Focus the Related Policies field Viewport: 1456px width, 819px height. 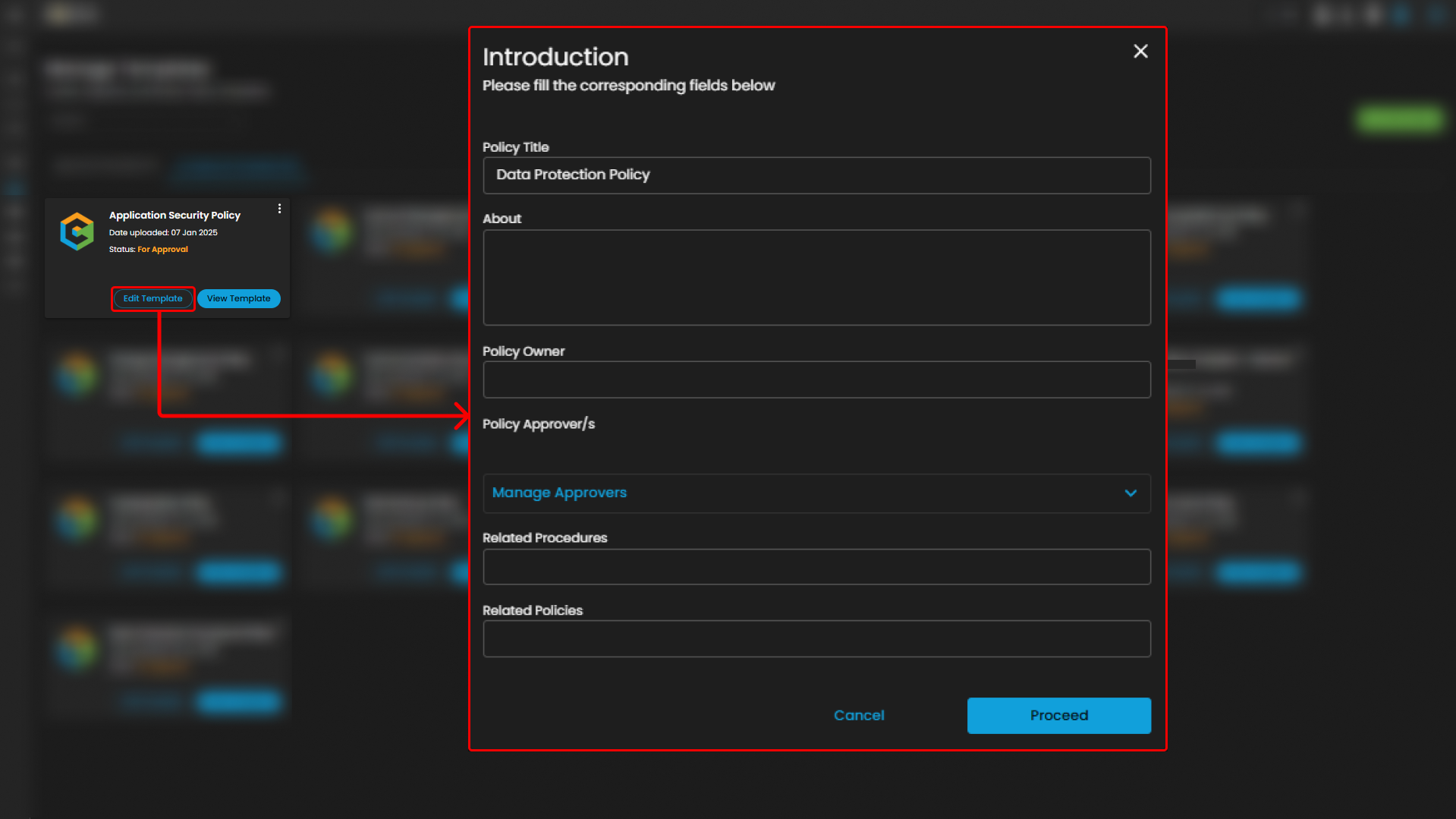[x=816, y=638]
